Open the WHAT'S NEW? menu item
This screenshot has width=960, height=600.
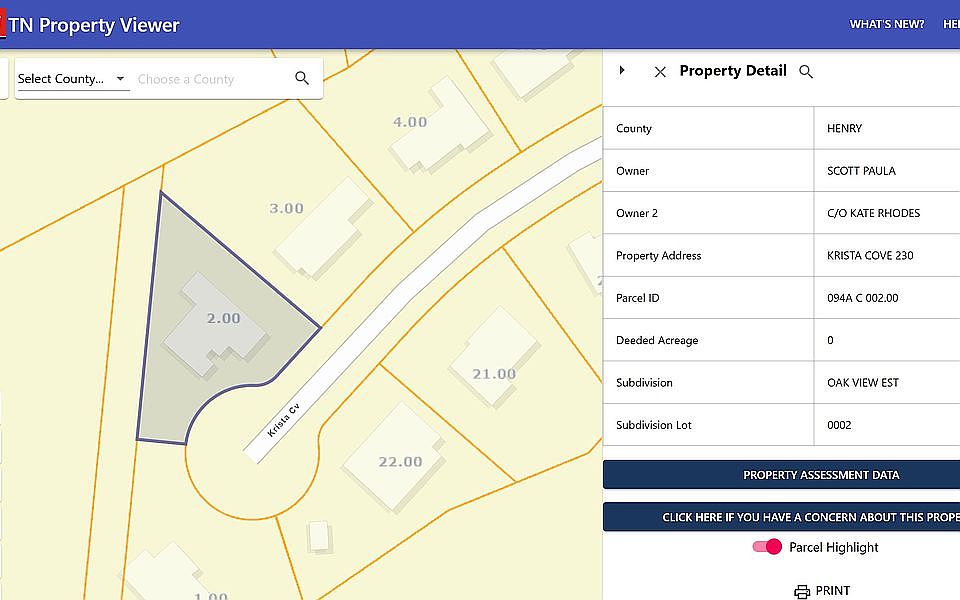[887, 24]
